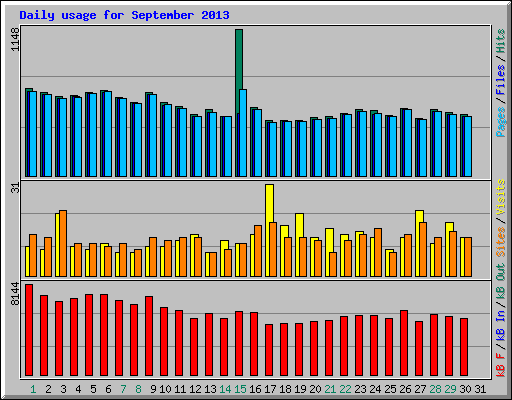Click the day "2" label on x-axis
This screenshot has width=512, height=400.
click(x=48, y=389)
